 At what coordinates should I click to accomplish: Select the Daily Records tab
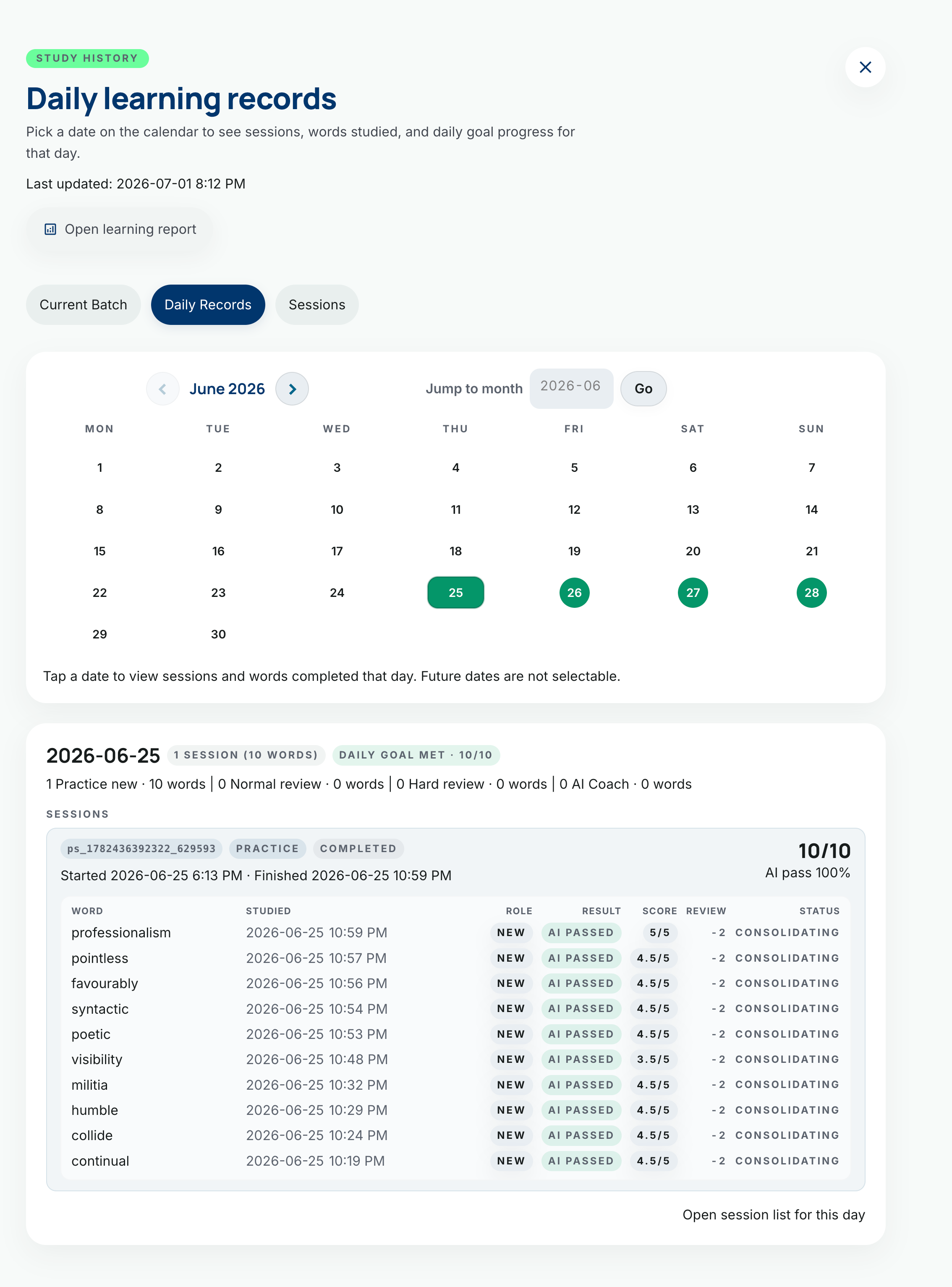(x=208, y=305)
